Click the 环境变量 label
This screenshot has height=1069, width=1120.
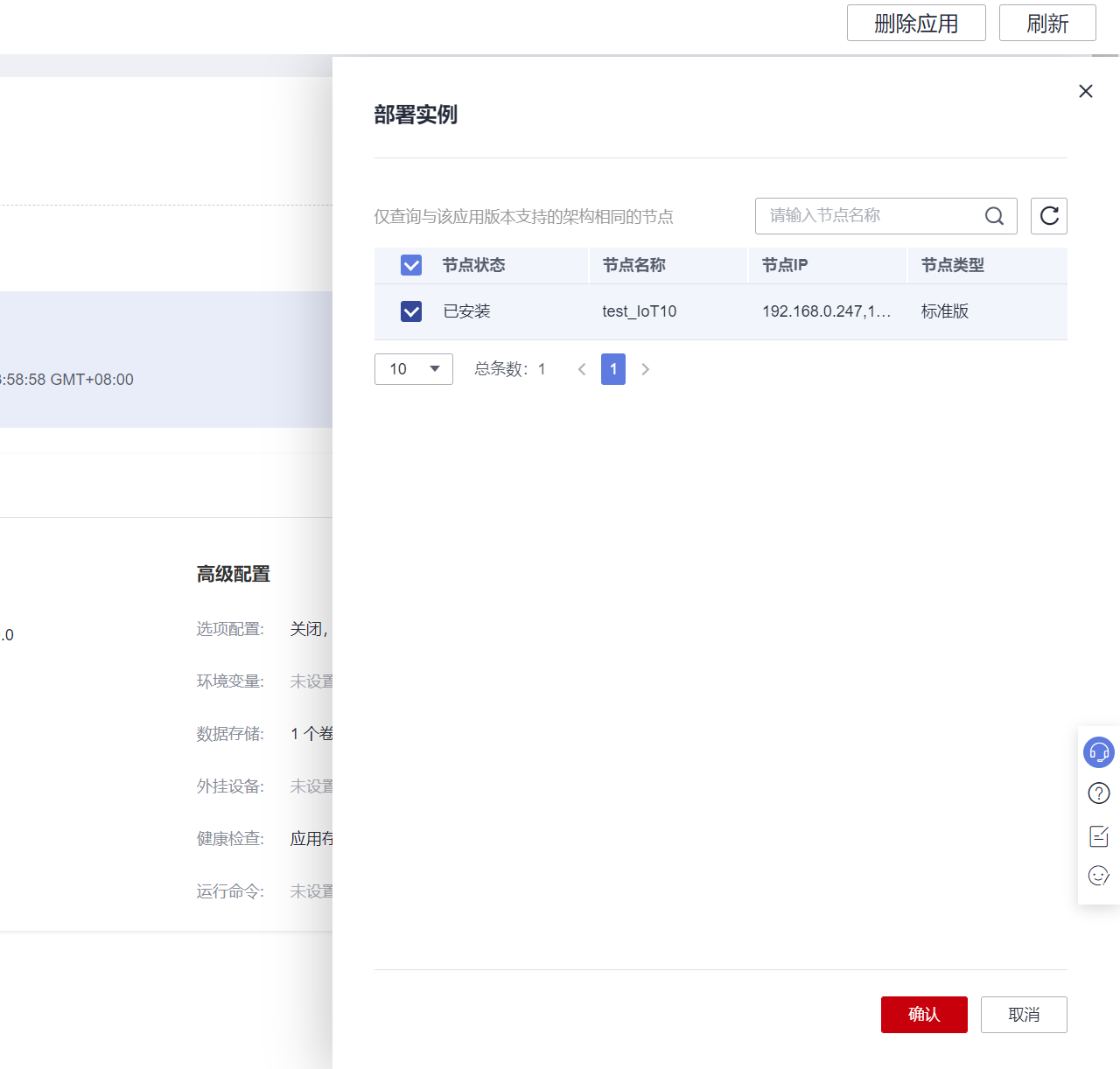230,681
